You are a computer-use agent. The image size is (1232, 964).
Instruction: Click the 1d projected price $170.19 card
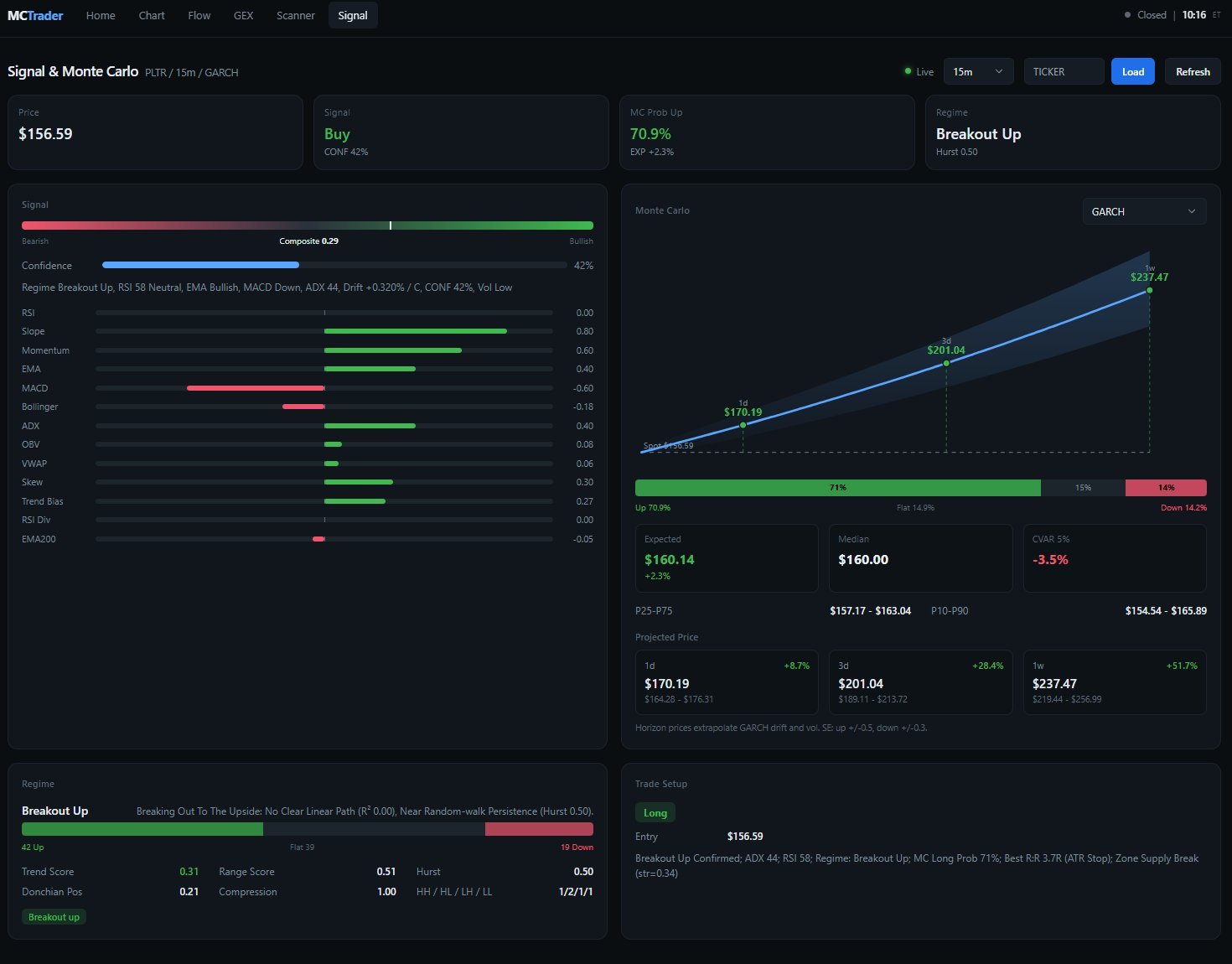(x=727, y=682)
